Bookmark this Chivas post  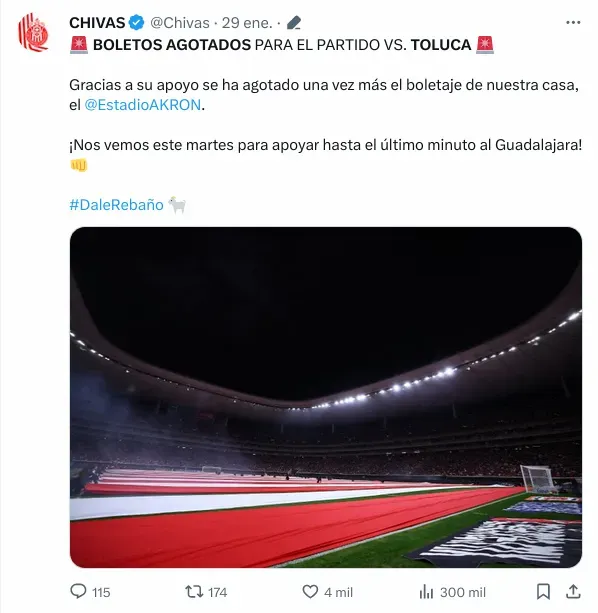543,591
